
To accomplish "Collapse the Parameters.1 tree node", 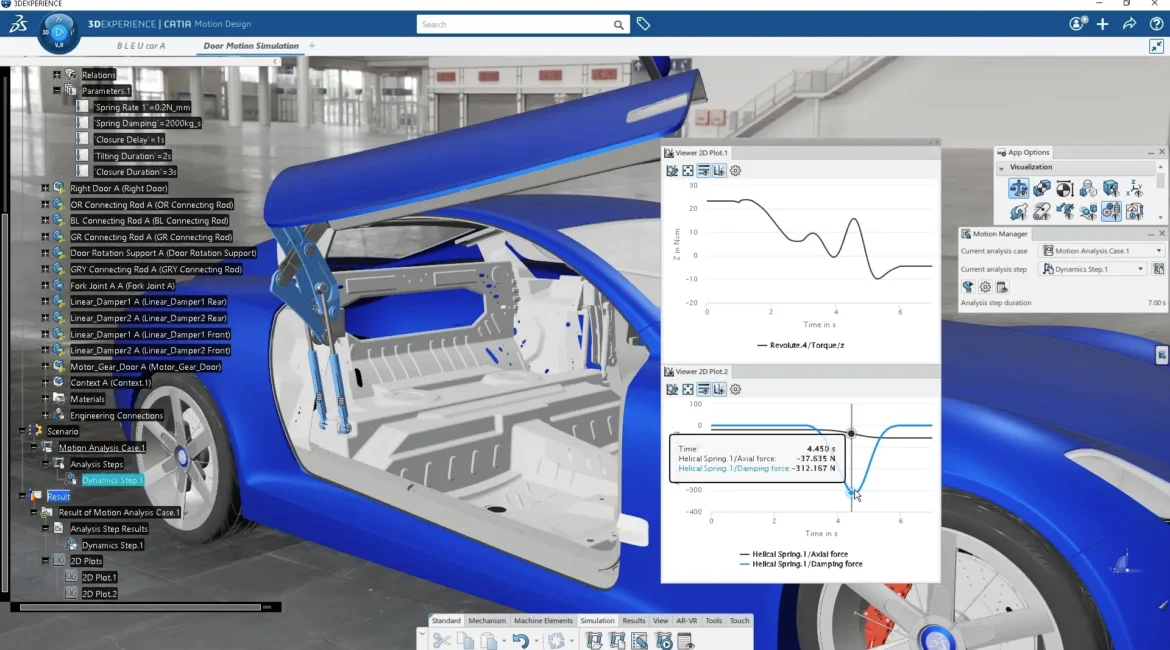I will 57,90.
